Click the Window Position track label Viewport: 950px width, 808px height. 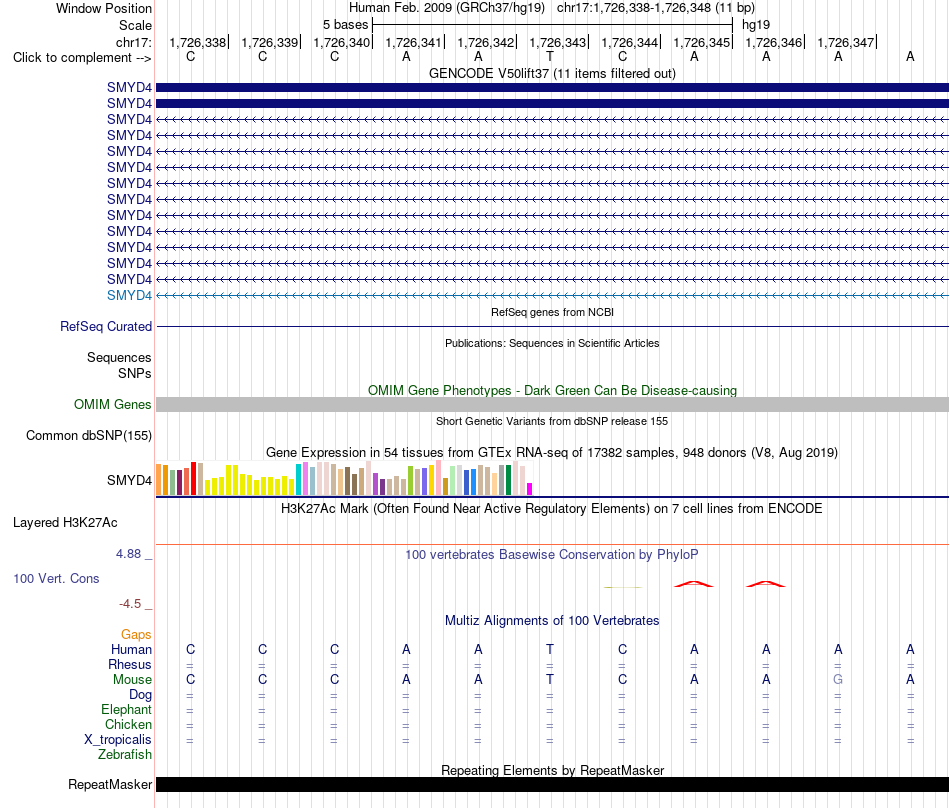(x=104, y=8)
